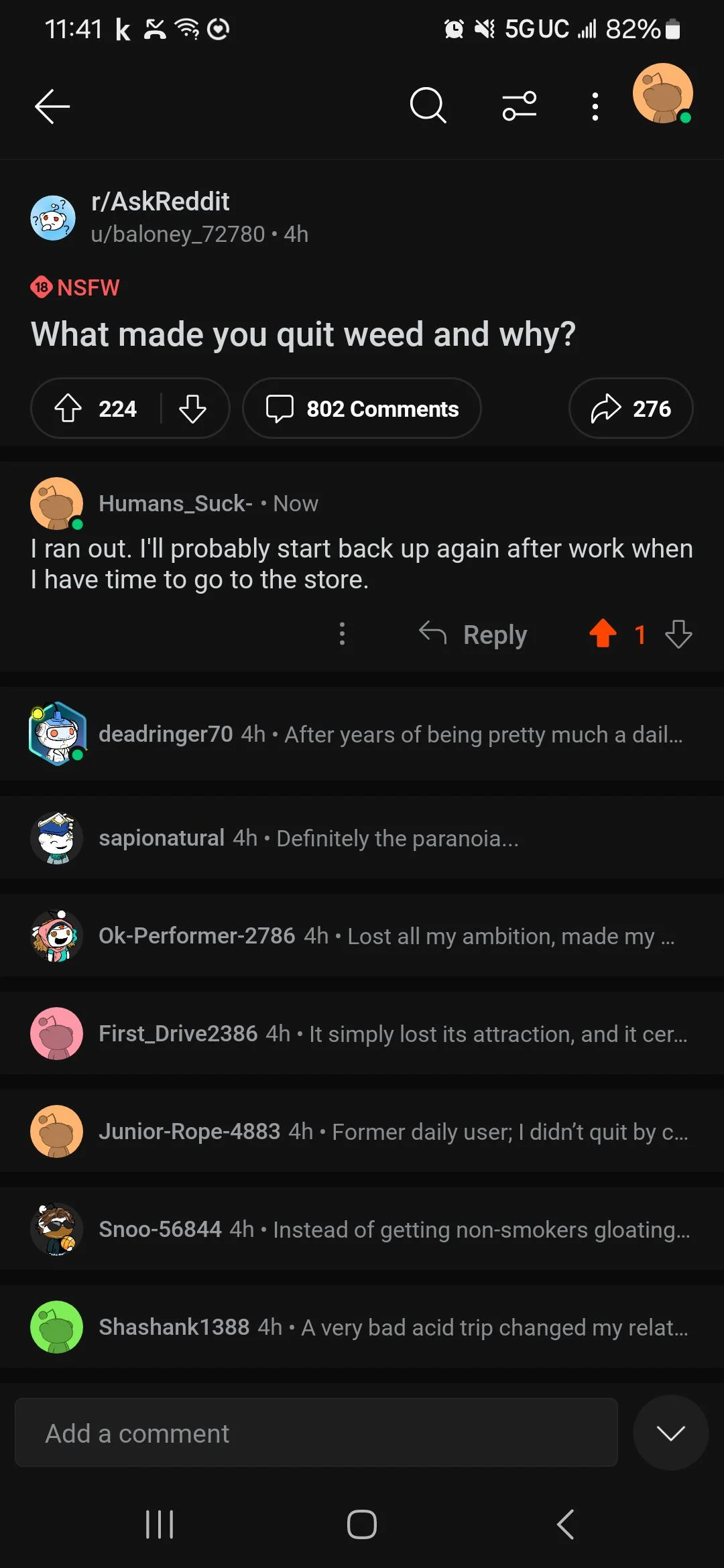Open options menu on Humans_Suck-'s comment
Viewport: 724px width, 1568px height.
342,634
